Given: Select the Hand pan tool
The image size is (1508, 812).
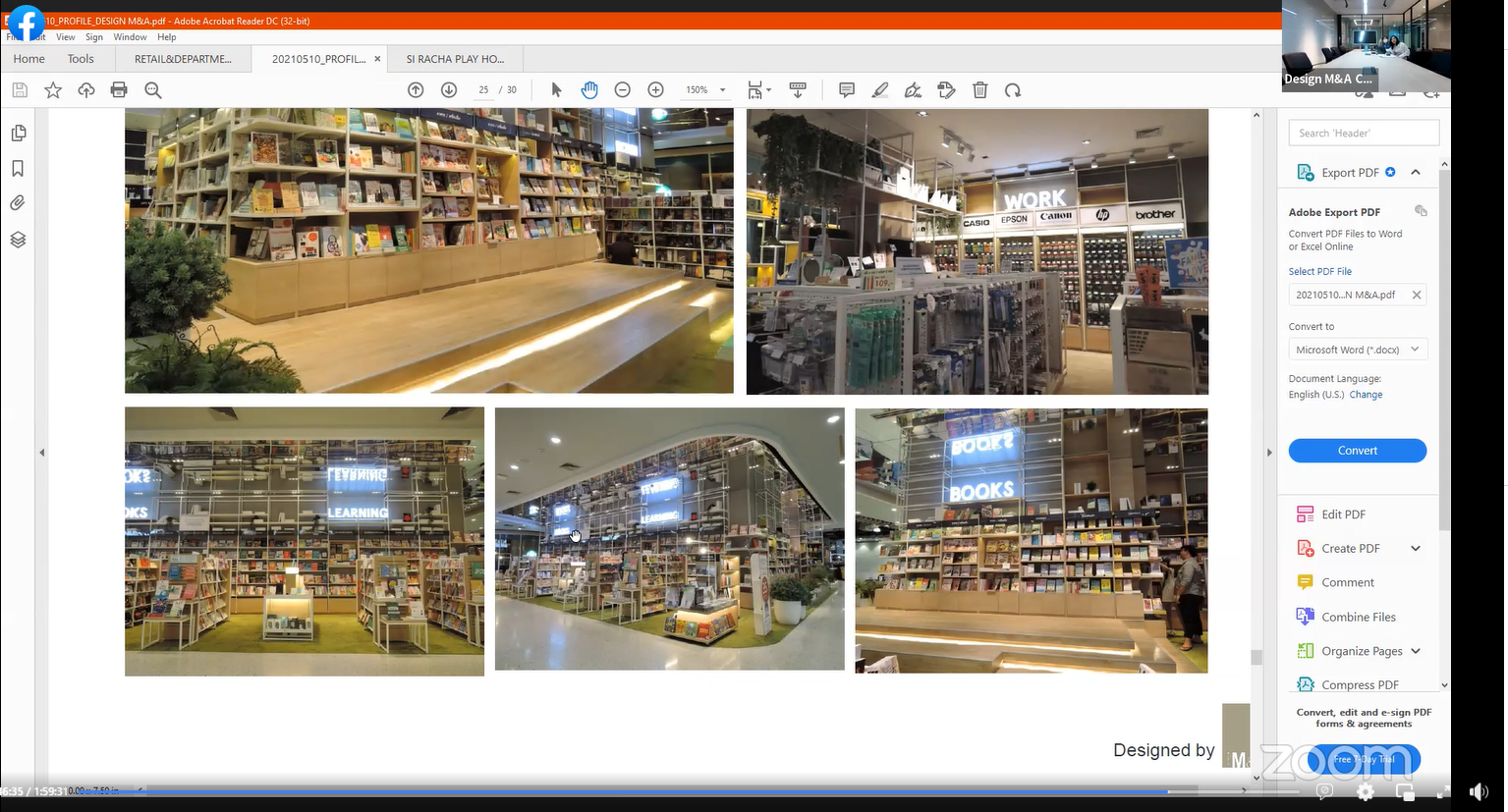Looking at the screenshot, I should point(589,90).
